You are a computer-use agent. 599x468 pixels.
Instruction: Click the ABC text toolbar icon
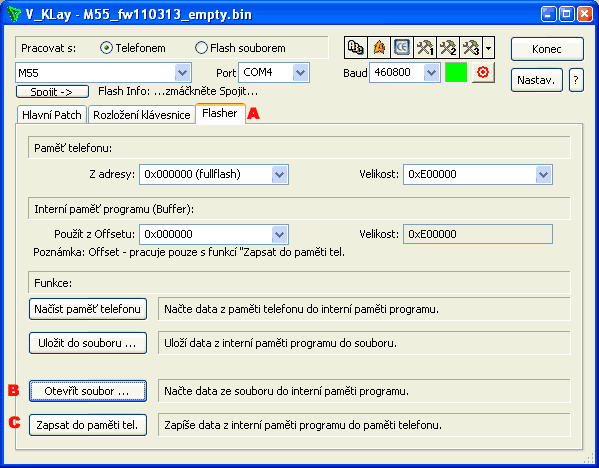coord(356,48)
